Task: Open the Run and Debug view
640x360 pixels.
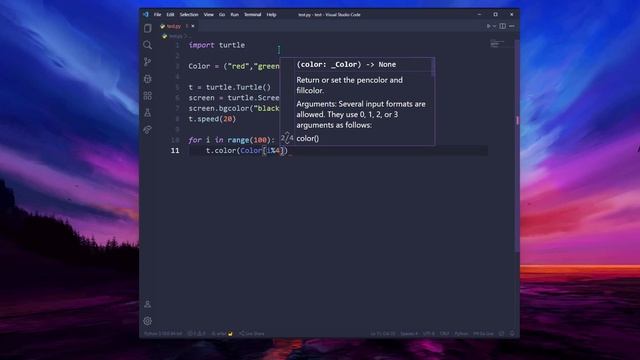Action: click(x=148, y=79)
